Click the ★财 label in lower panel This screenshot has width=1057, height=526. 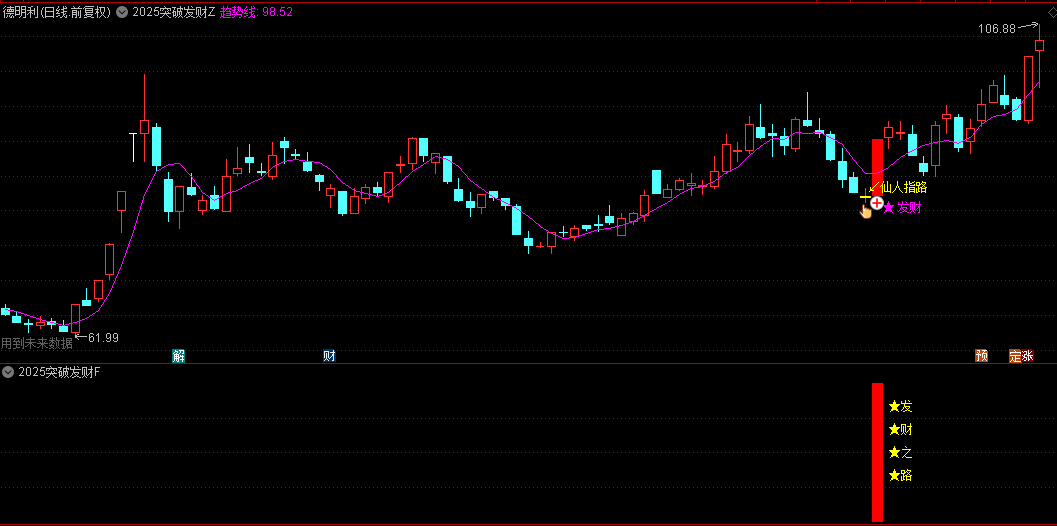coord(901,430)
